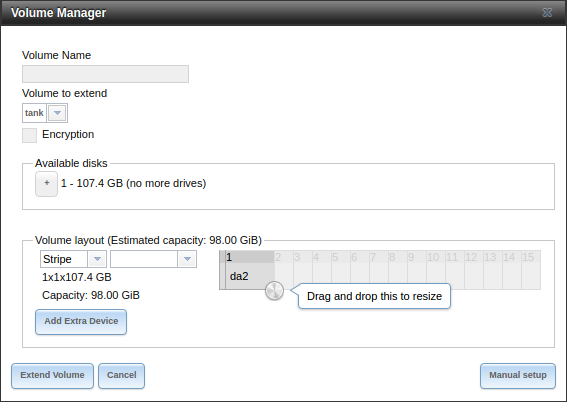Viewport: 567px width, 402px height.
Task: Click column 1 header in the layout grid
Action: [250, 257]
